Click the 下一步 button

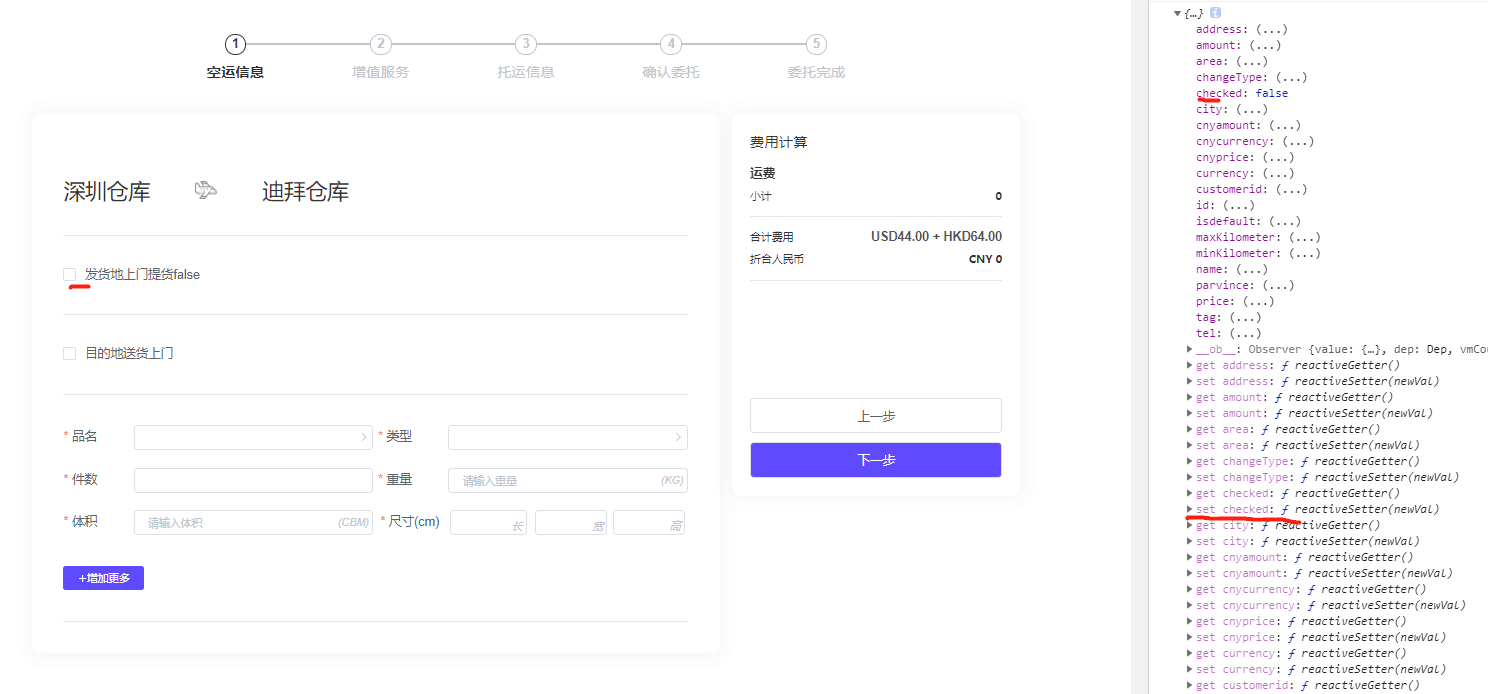[x=875, y=460]
